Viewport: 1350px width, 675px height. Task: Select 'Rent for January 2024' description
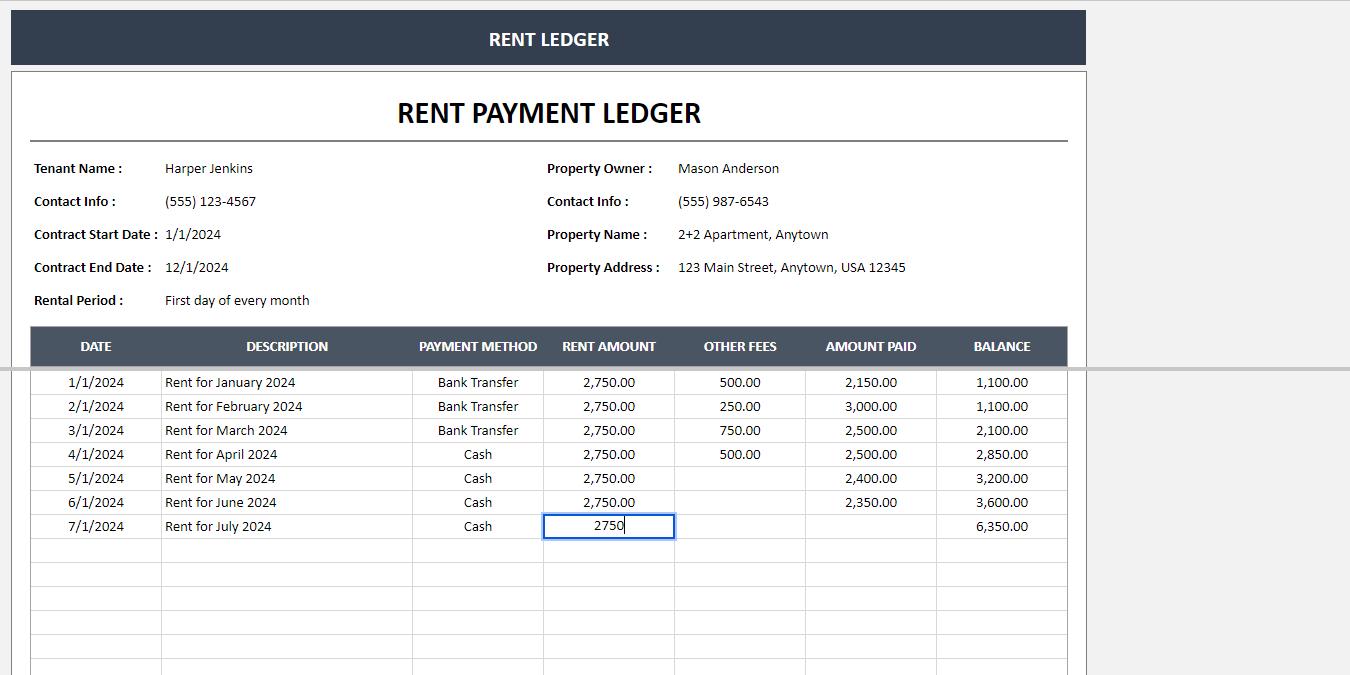tap(287, 382)
